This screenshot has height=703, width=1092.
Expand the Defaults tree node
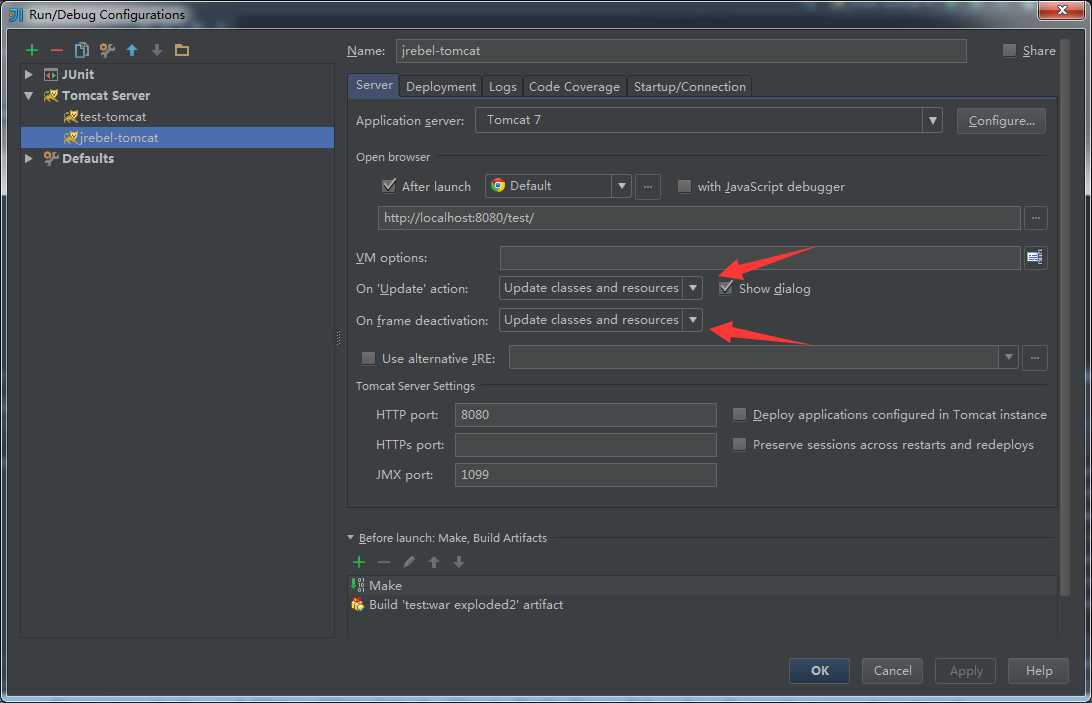tap(29, 158)
